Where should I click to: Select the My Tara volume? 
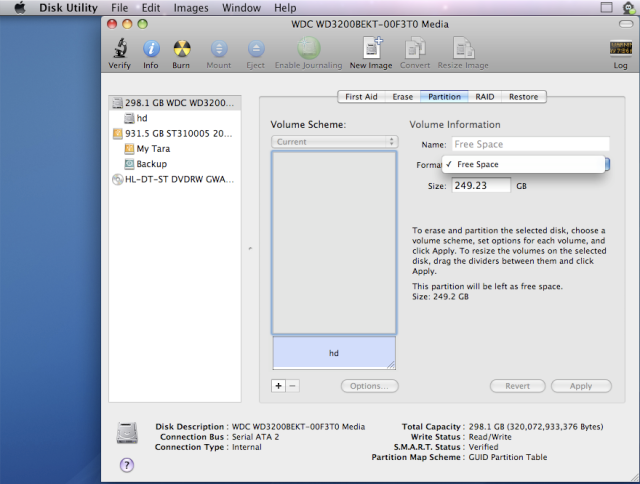pyautogui.click(x=175, y=149)
